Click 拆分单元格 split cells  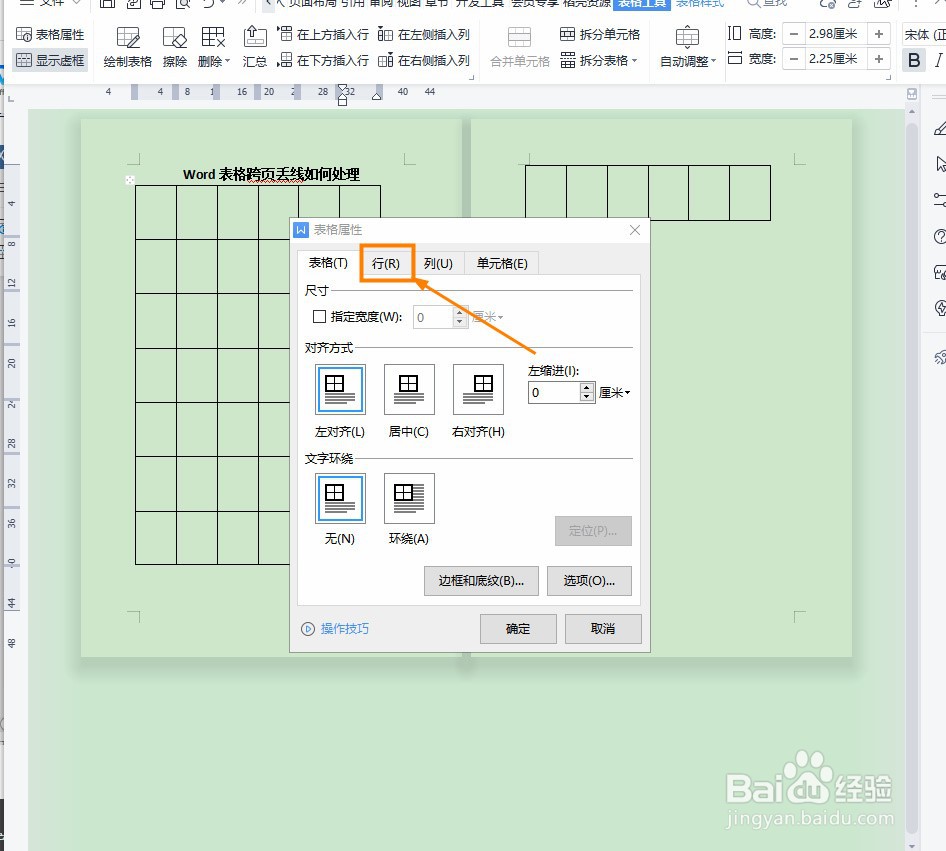tap(600, 34)
